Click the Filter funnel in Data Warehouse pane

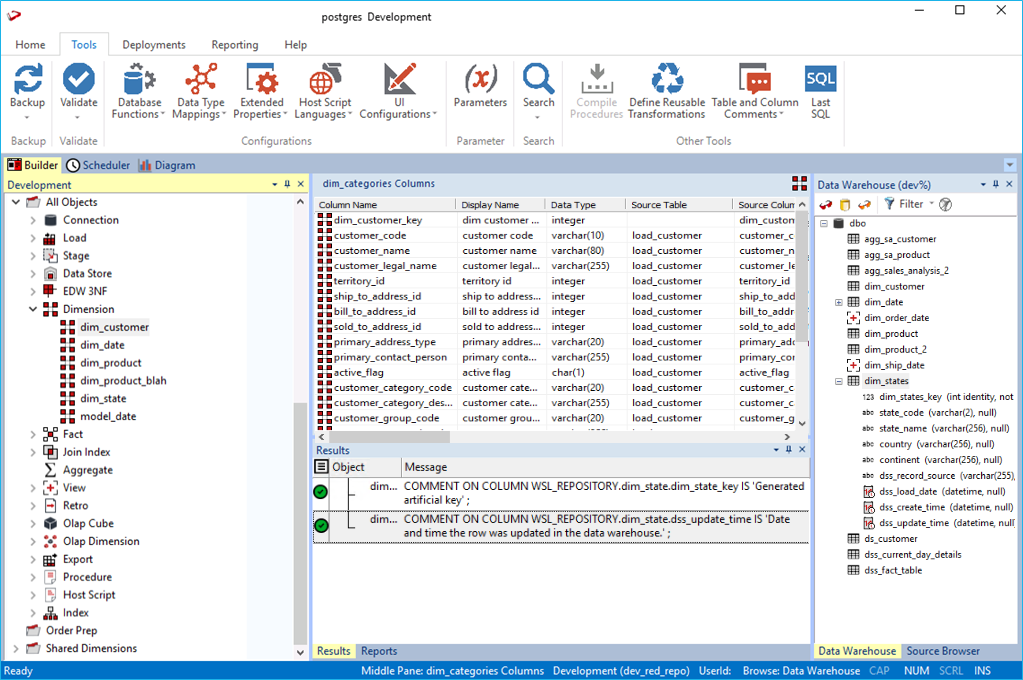(x=889, y=204)
